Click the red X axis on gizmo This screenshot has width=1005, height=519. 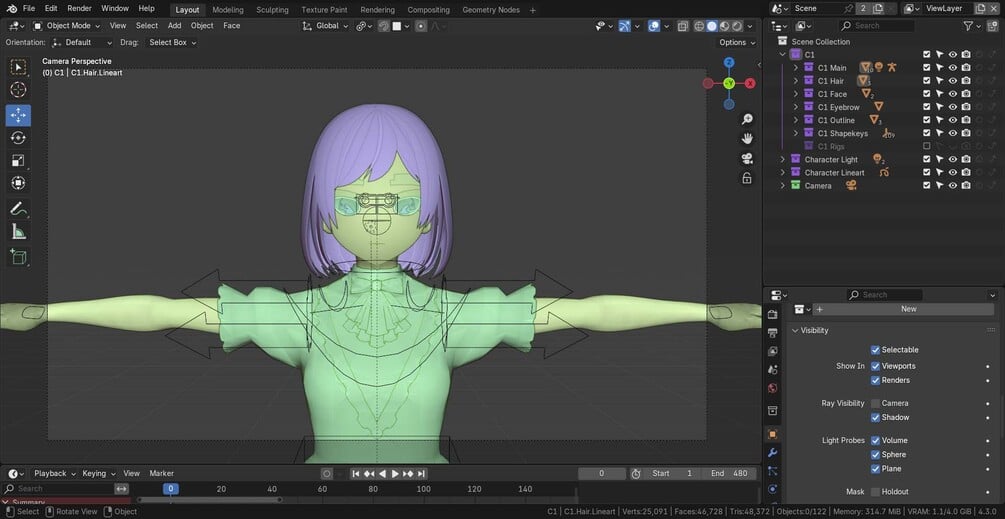click(x=750, y=83)
